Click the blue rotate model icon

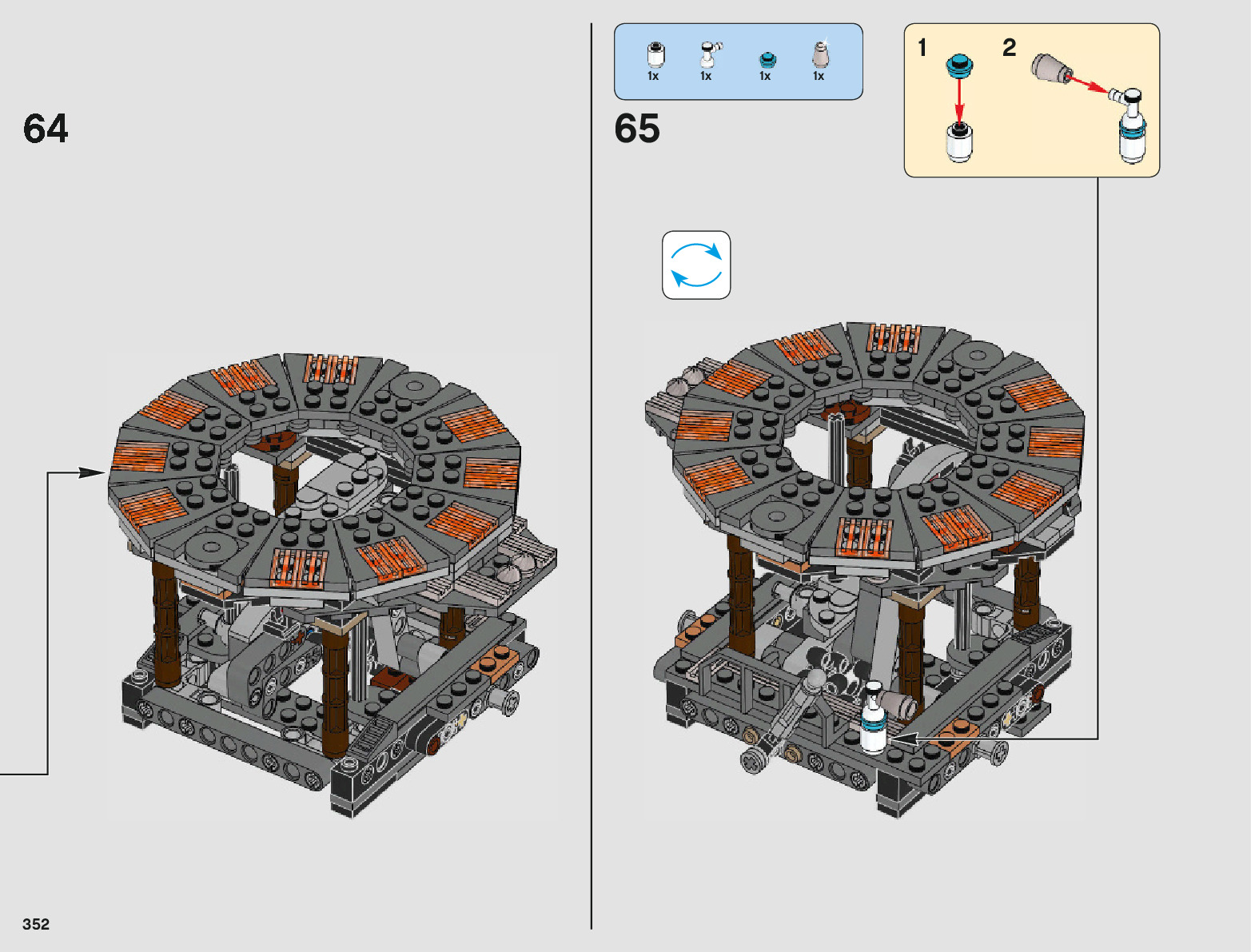pos(696,265)
